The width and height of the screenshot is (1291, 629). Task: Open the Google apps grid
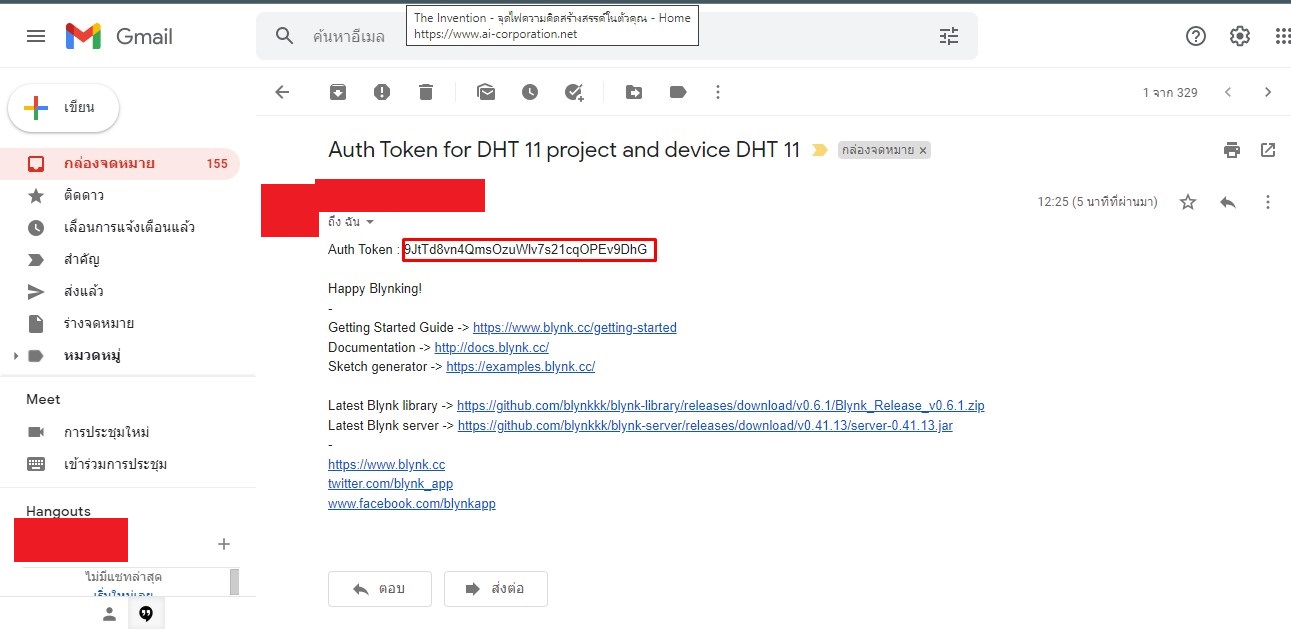pyautogui.click(x=1283, y=36)
